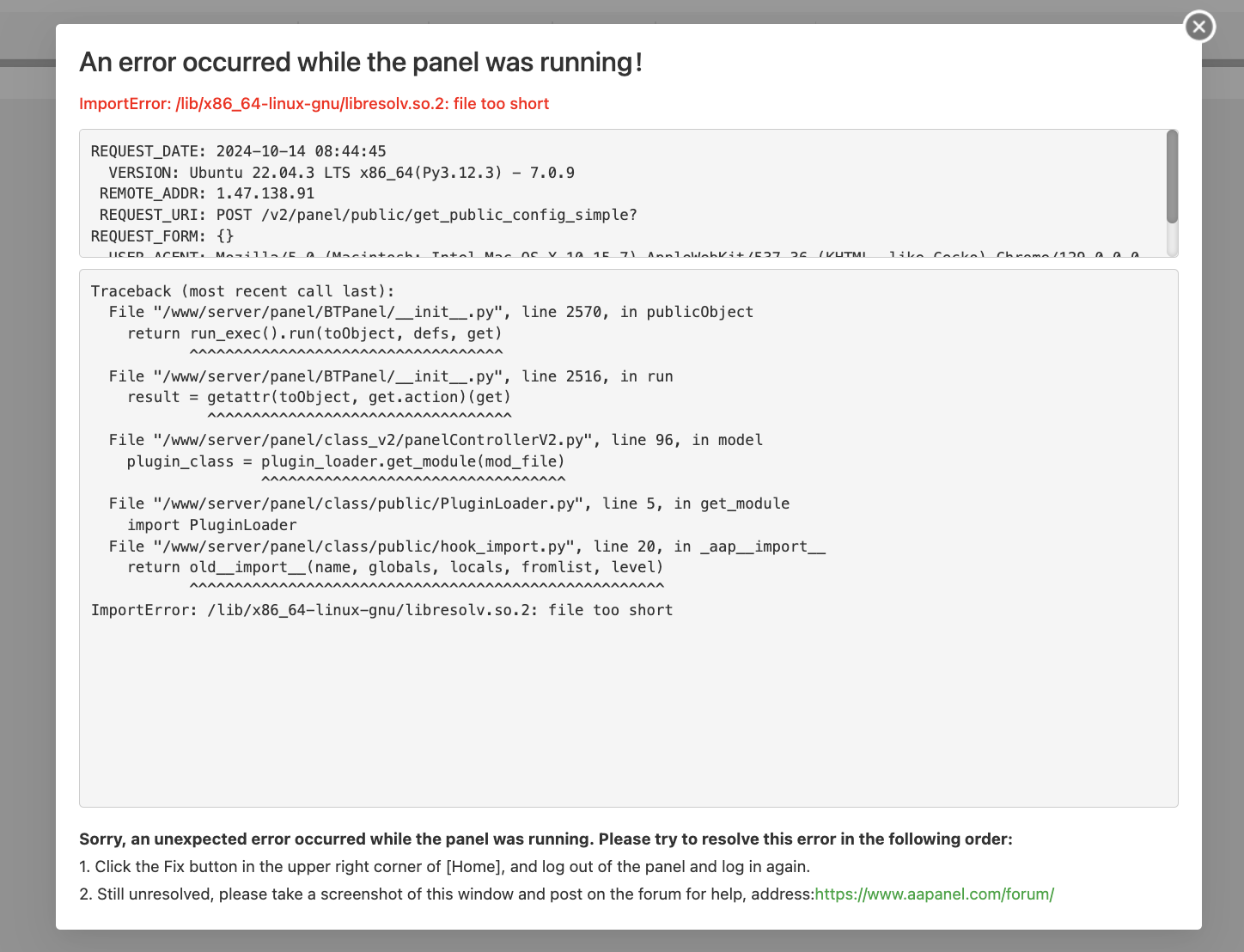
Task: Click the red ImportError message under title
Action: pyautogui.click(x=314, y=104)
